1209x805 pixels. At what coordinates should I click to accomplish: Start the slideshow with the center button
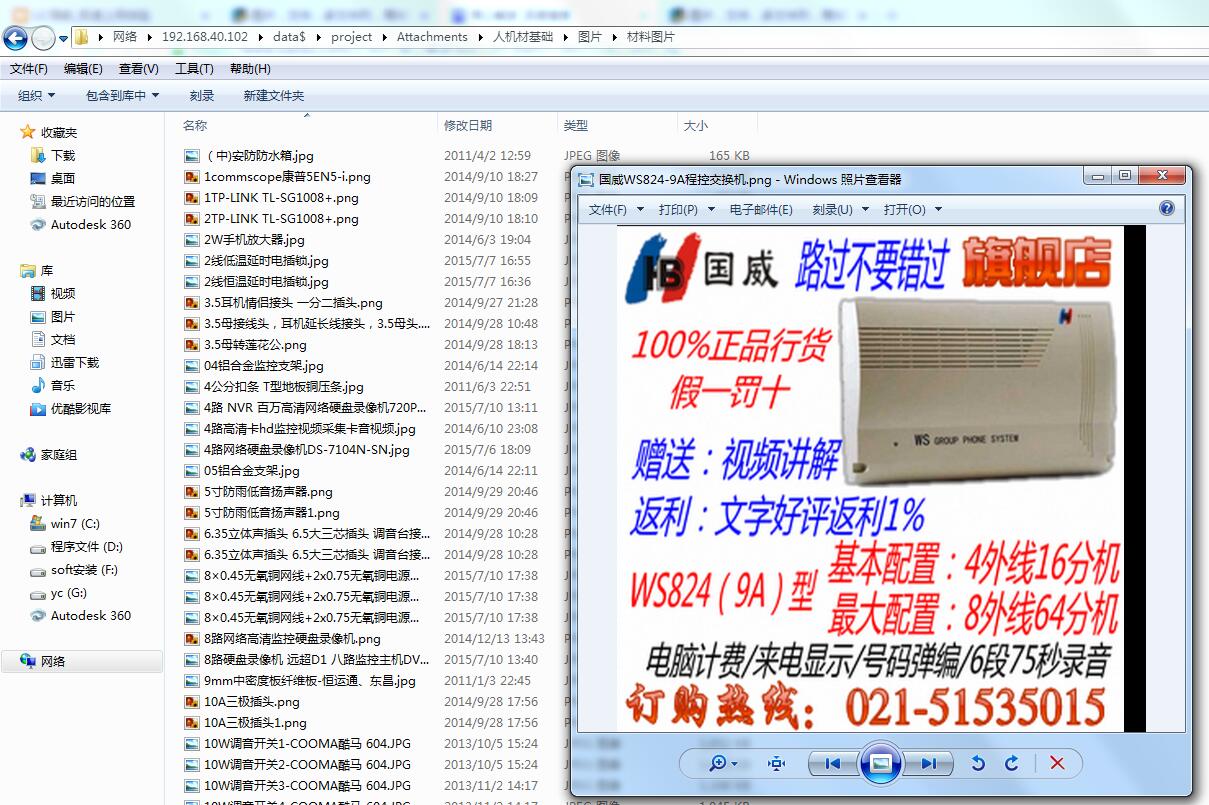coord(880,763)
